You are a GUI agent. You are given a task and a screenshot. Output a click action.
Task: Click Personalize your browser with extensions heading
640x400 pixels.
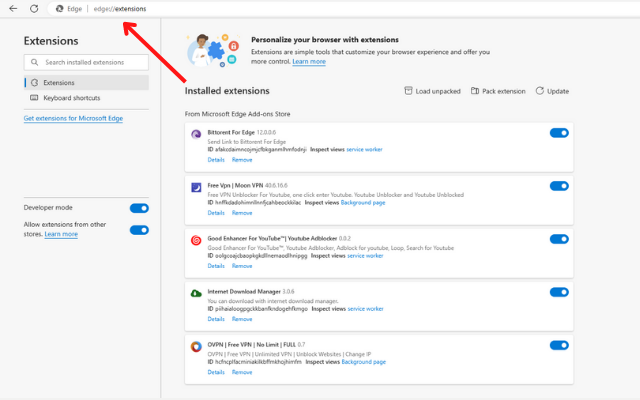[x=325, y=40]
